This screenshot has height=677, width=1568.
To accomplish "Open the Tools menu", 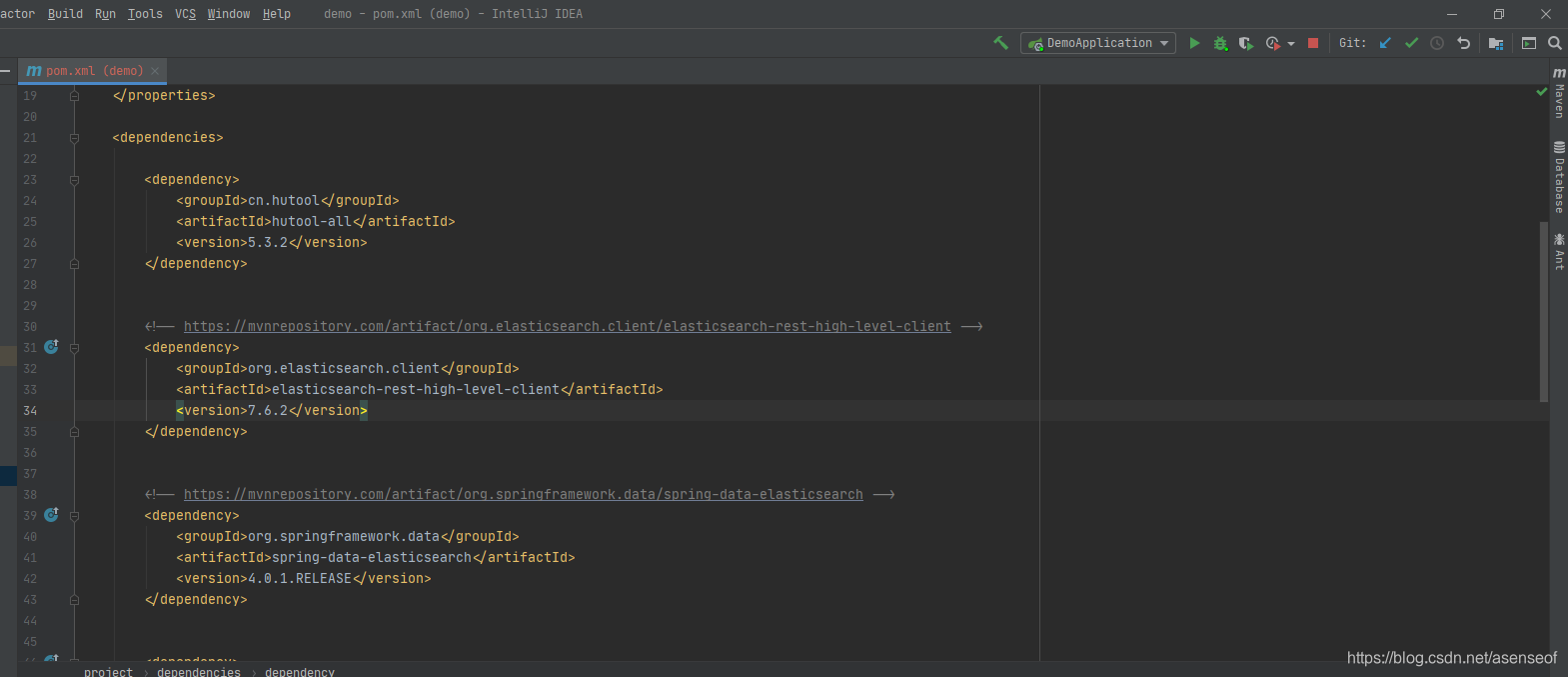I will [145, 14].
